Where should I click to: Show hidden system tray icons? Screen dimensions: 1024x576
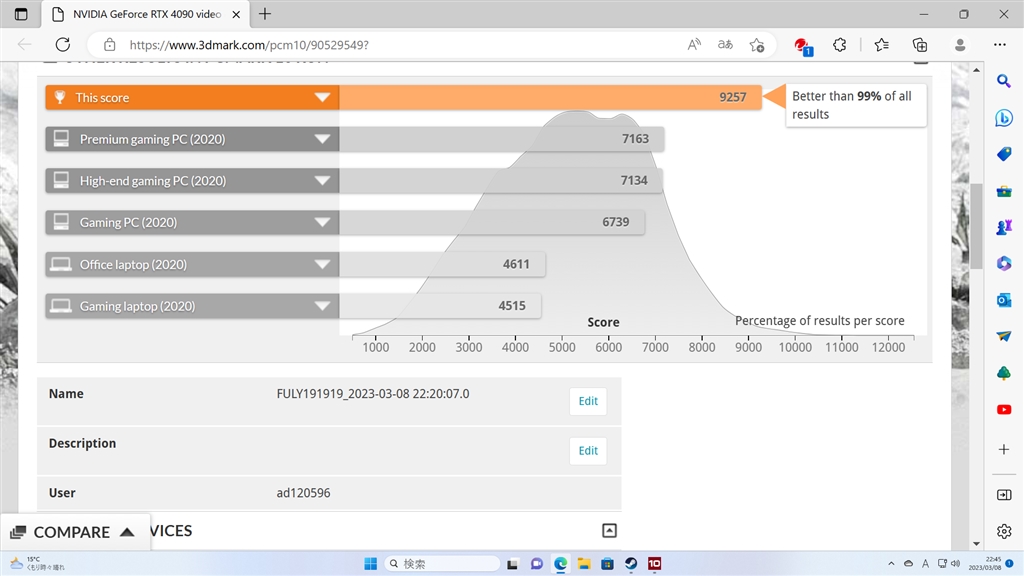point(891,564)
